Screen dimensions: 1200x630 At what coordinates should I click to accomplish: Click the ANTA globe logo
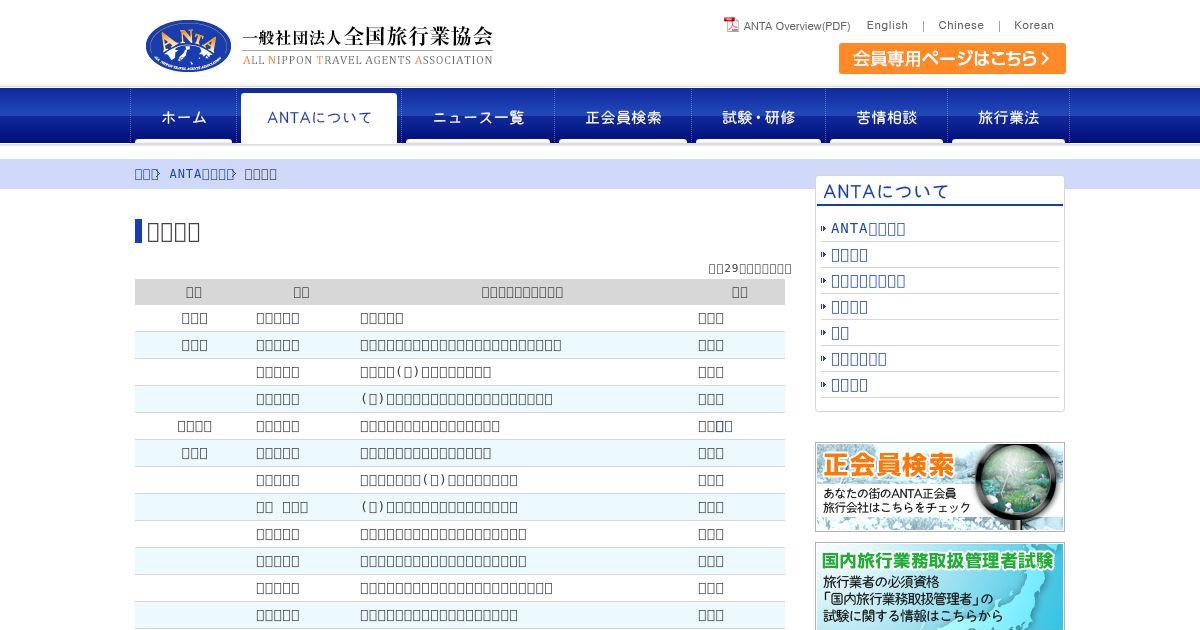point(188,46)
